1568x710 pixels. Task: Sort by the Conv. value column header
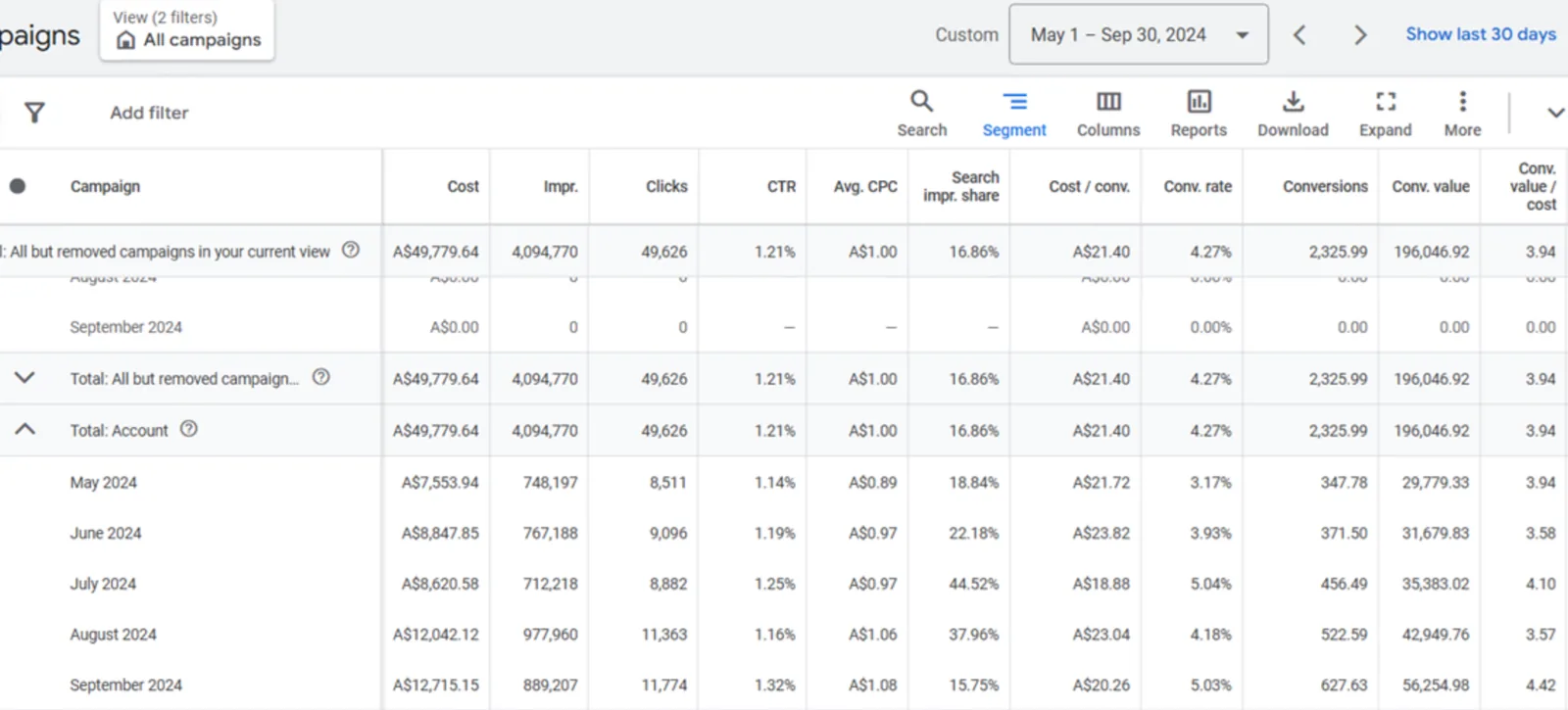(x=1431, y=186)
